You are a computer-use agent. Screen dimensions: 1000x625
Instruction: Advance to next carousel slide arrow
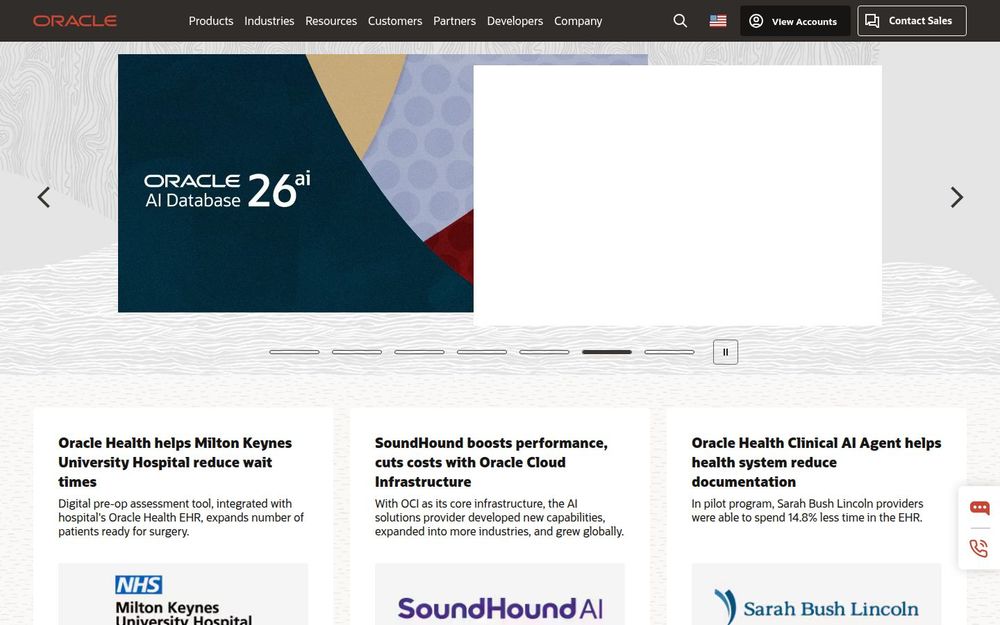(956, 197)
